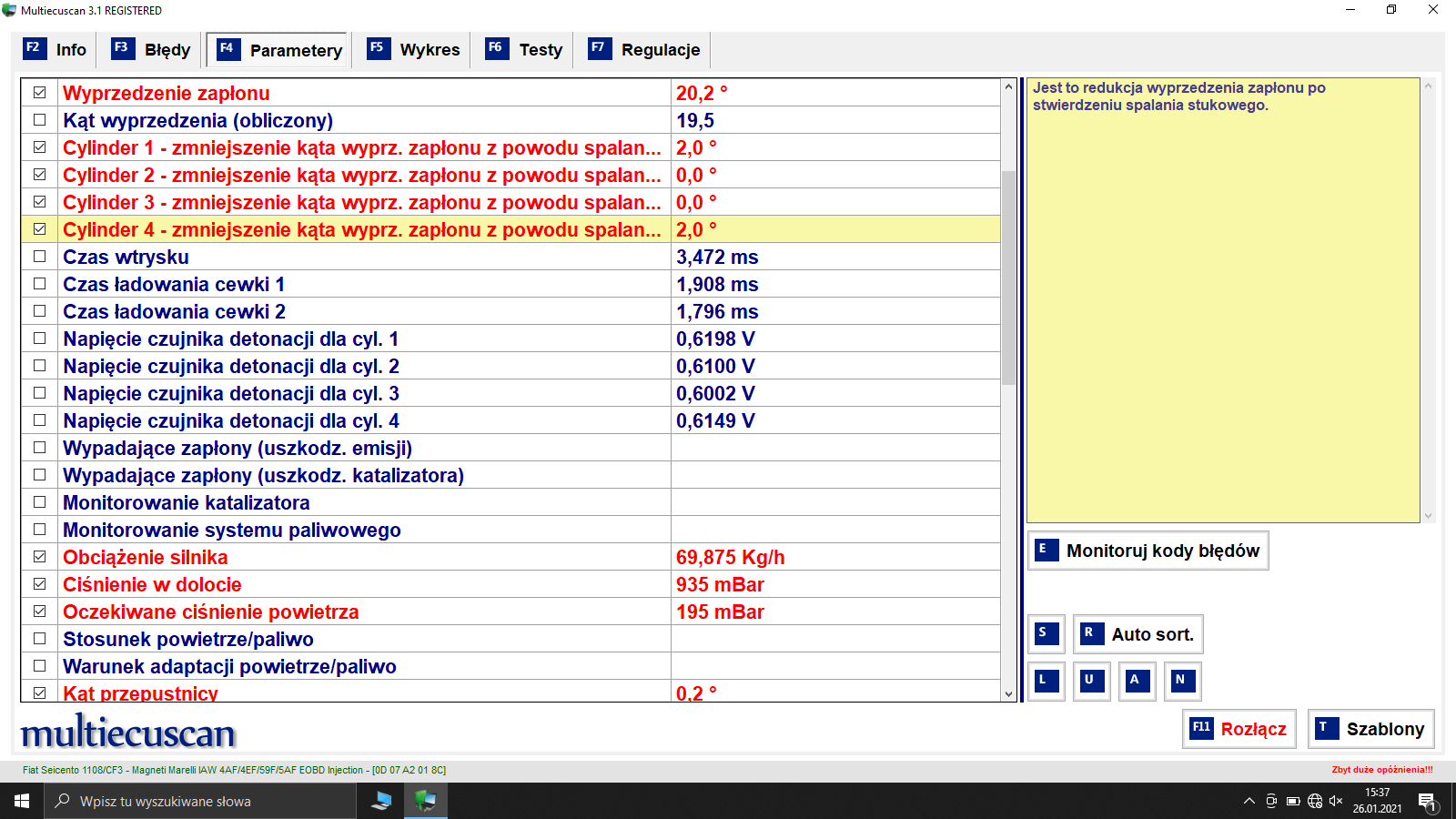Switch to the F7 Regulacje tab
The height and width of the screenshot is (819, 1456).
click(644, 49)
